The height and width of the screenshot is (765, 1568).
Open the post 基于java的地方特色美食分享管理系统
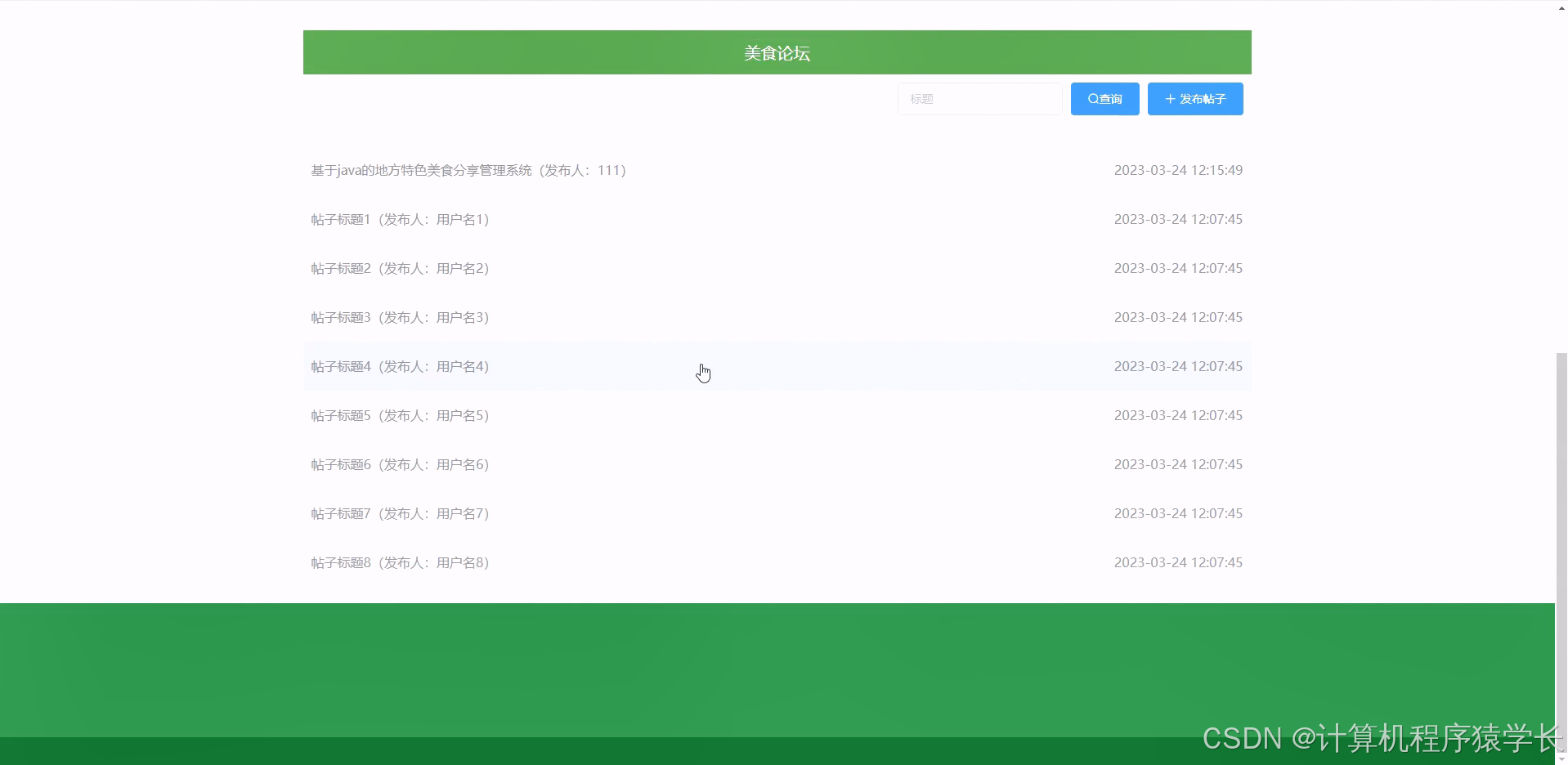click(x=467, y=170)
